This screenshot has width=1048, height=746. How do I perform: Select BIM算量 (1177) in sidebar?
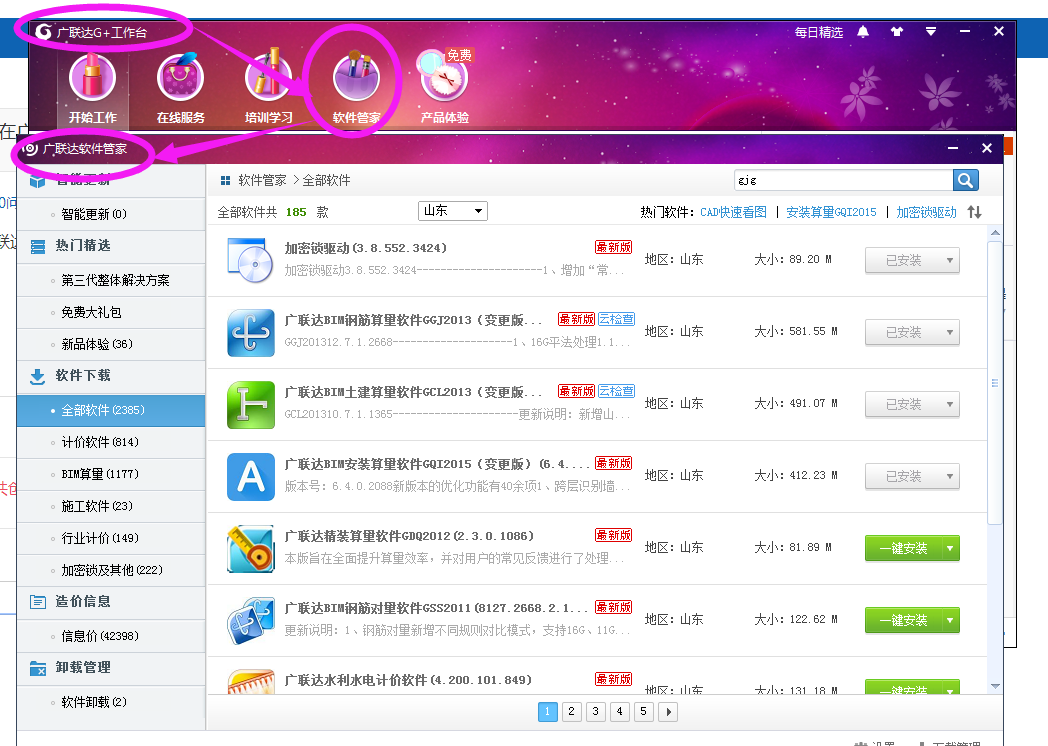pyautogui.click(x=111, y=475)
